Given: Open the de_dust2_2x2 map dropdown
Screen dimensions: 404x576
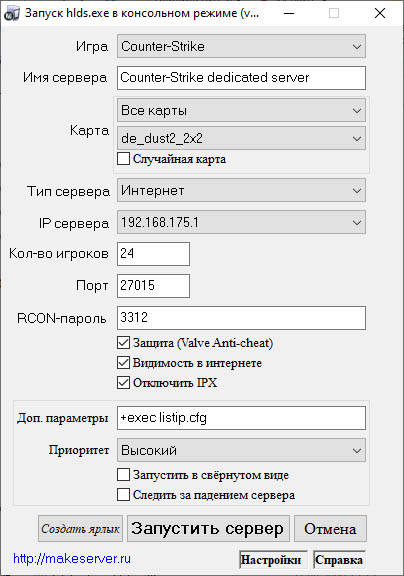Looking at the screenshot, I should 241,138.
